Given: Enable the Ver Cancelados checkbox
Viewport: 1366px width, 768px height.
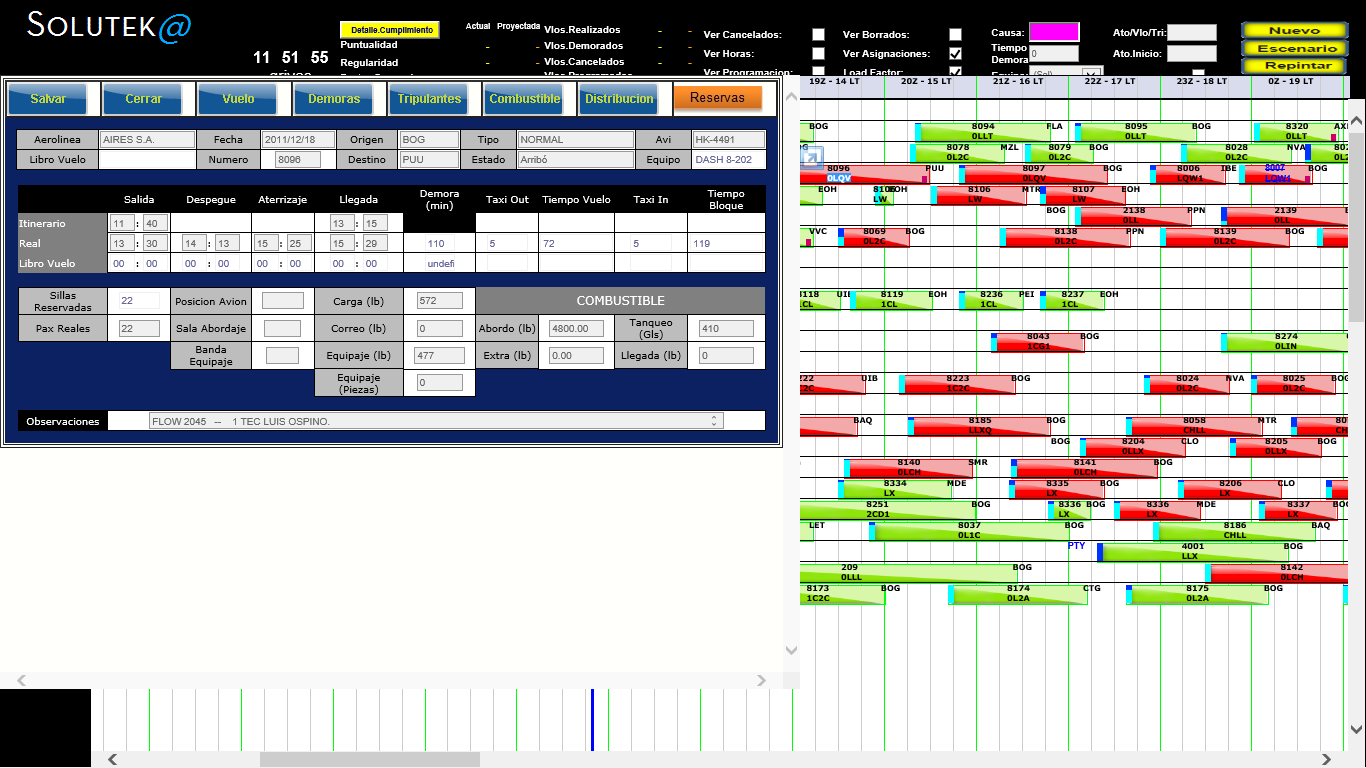Looking at the screenshot, I should click(x=818, y=35).
